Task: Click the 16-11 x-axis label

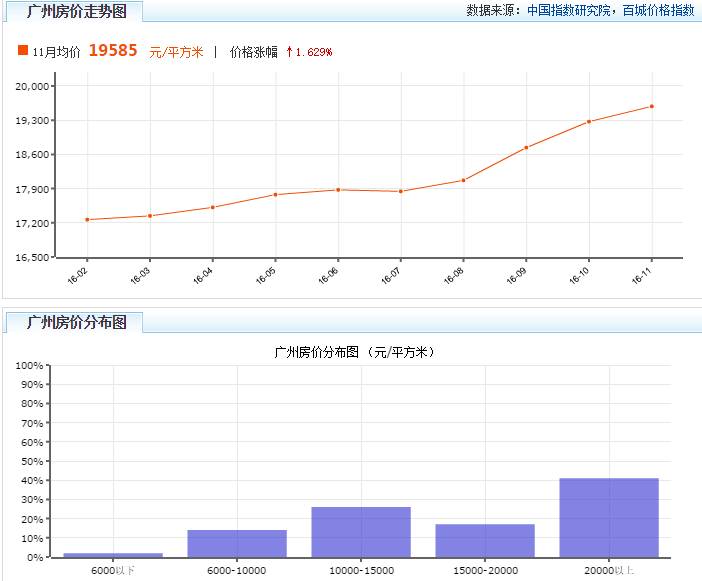Action: pos(642,275)
